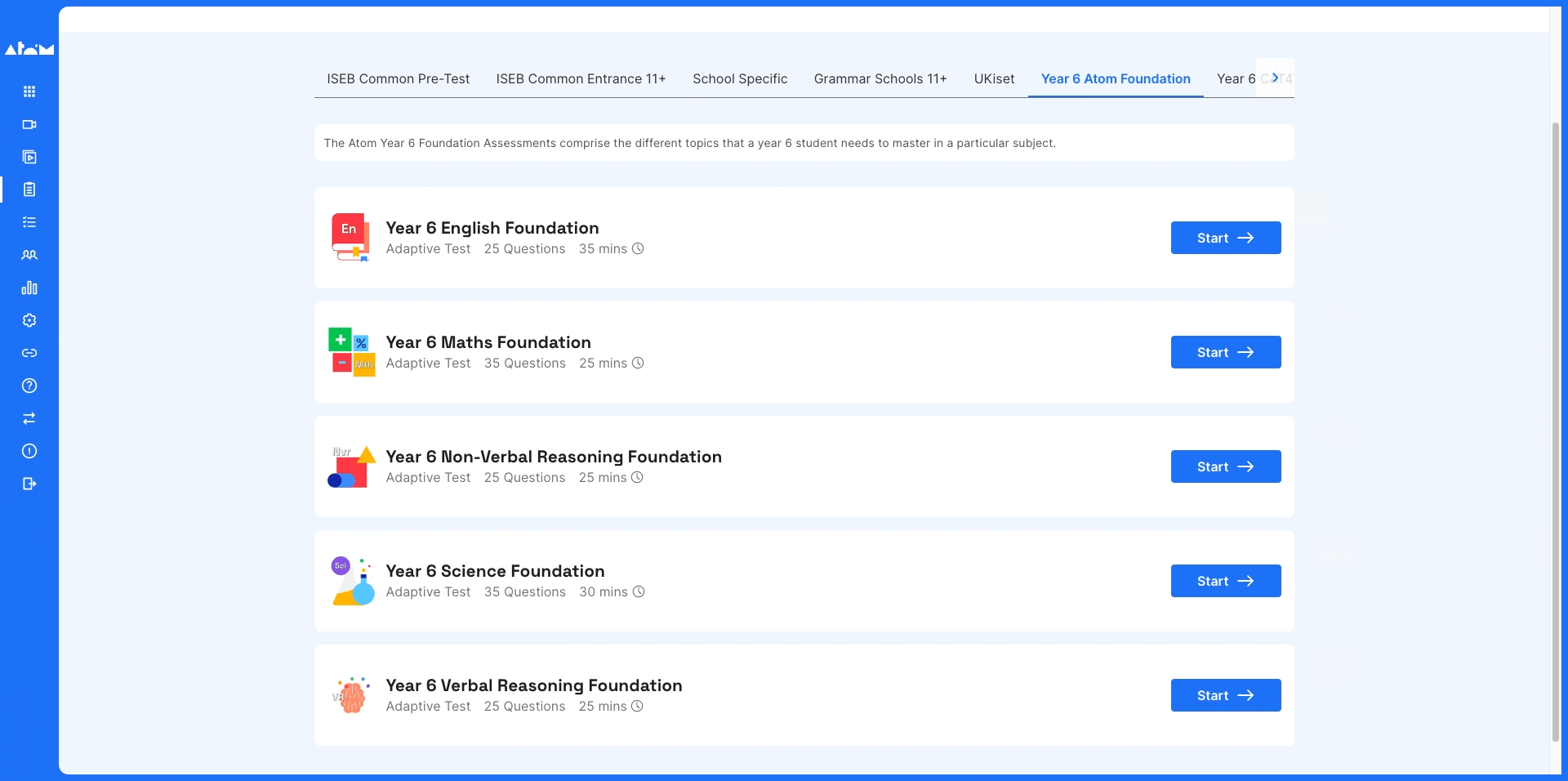Open the grid dashboard icon in sidebar
Viewport: 1568px width, 781px height.
point(29,91)
